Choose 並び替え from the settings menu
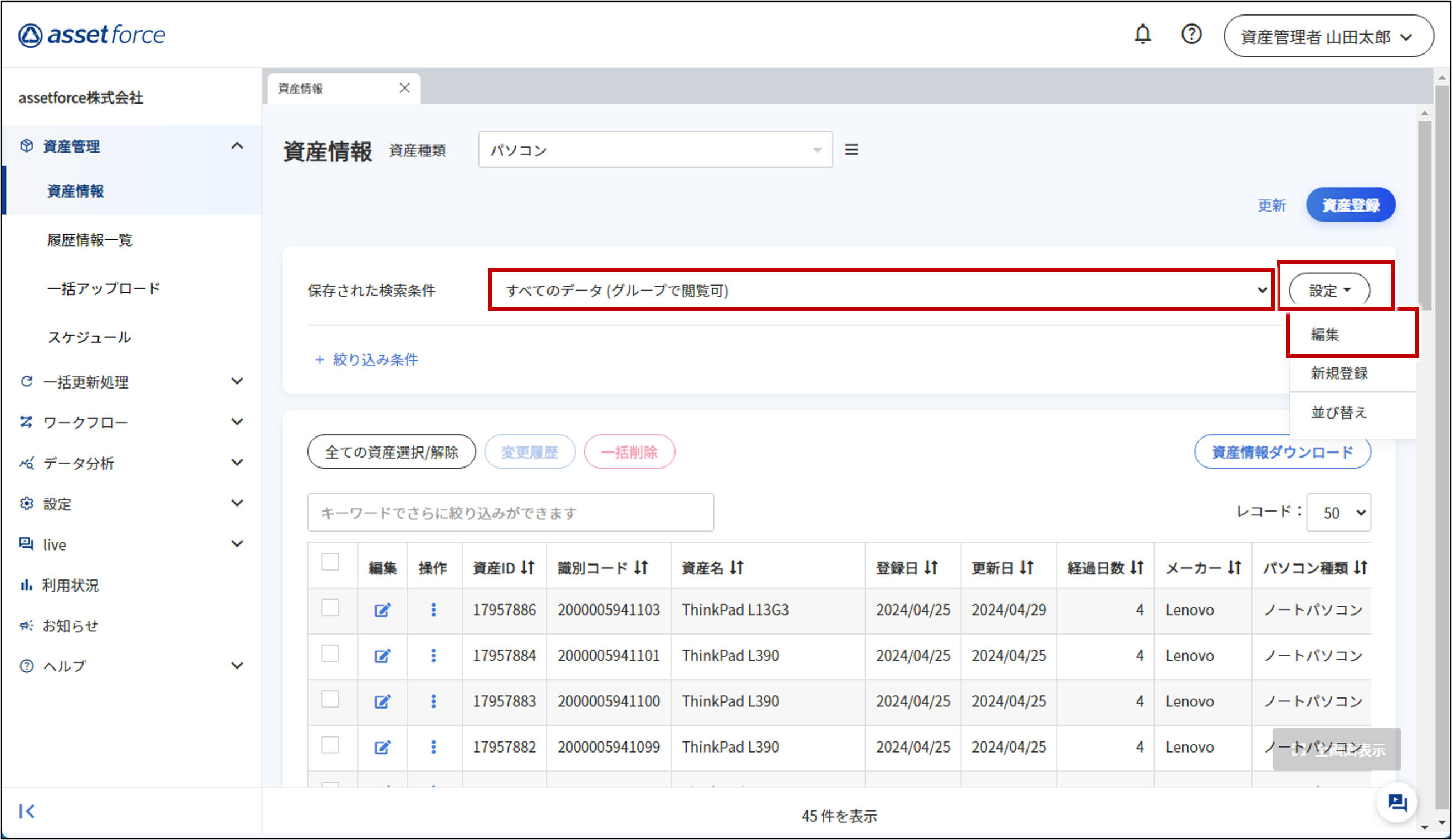This screenshot has height=840, width=1452. pos(1352,413)
